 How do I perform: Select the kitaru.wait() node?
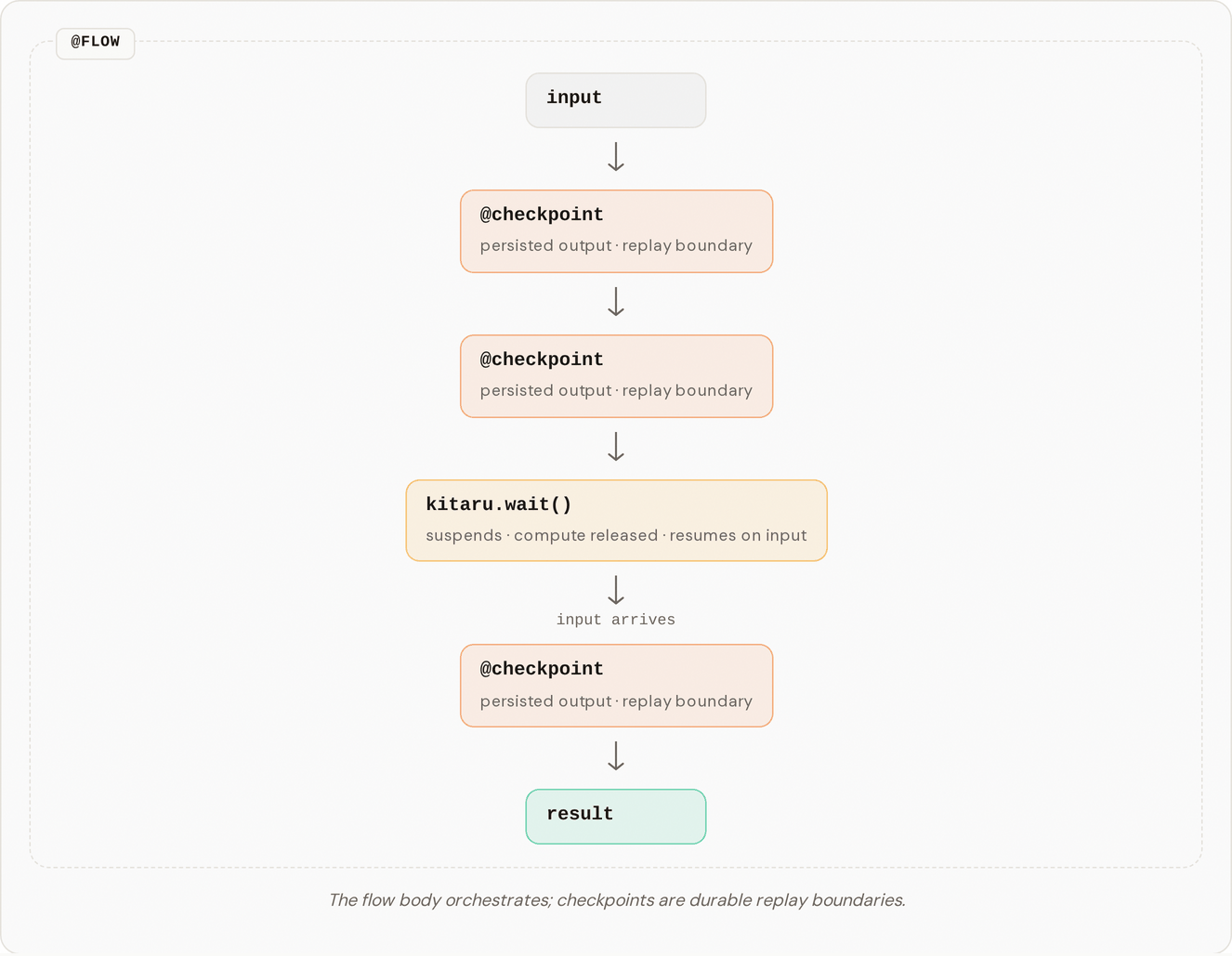617,520
